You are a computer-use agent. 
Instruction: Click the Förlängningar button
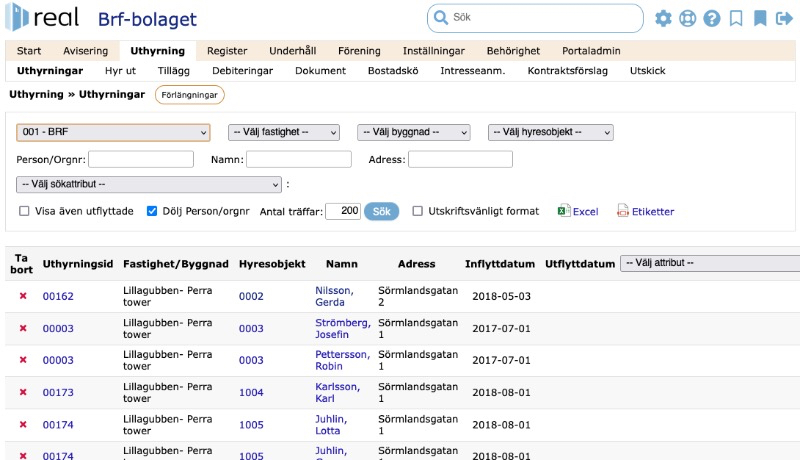(x=189, y=95)
